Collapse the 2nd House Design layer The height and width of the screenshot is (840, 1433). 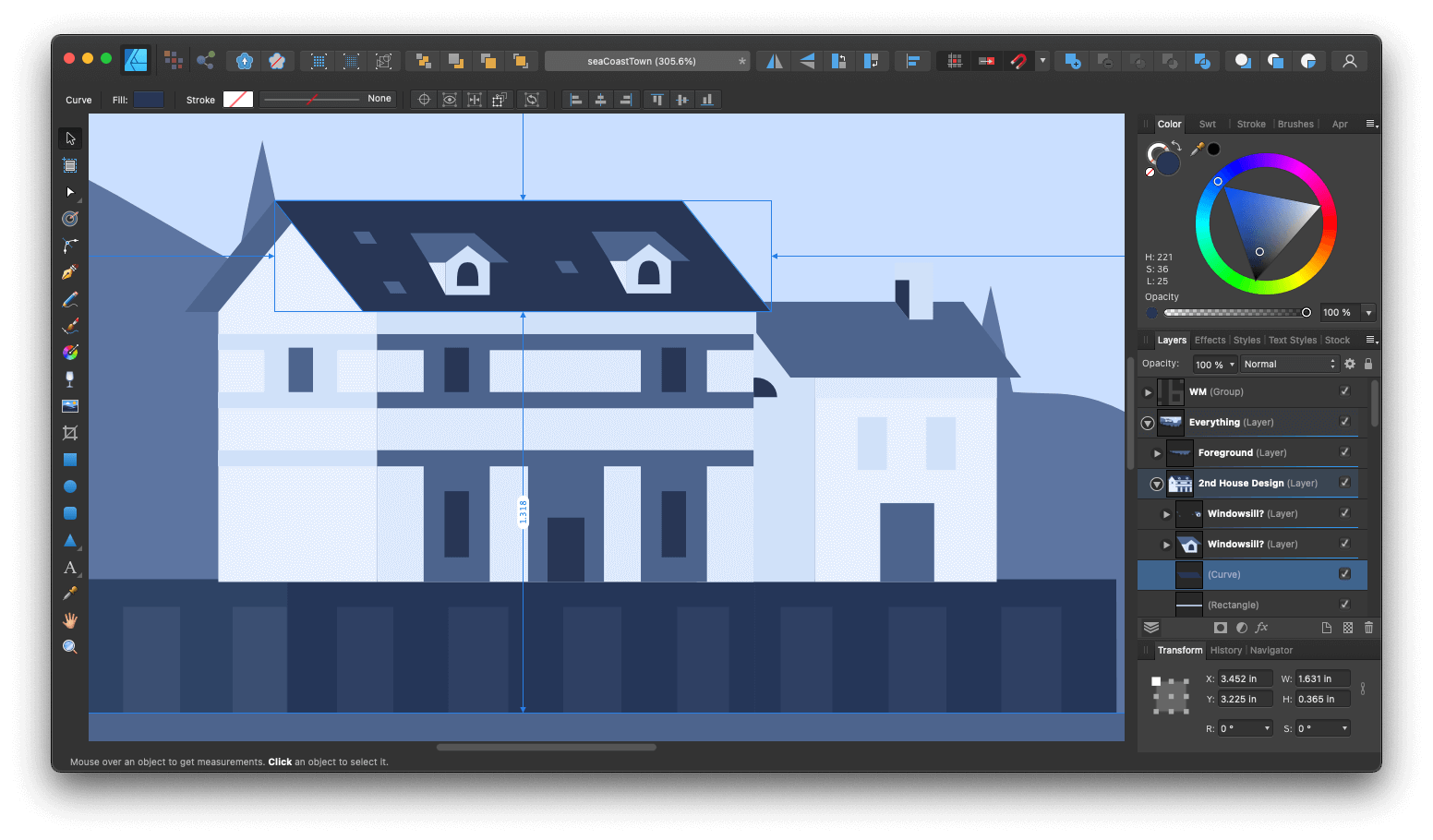(x=1155, y=483)
